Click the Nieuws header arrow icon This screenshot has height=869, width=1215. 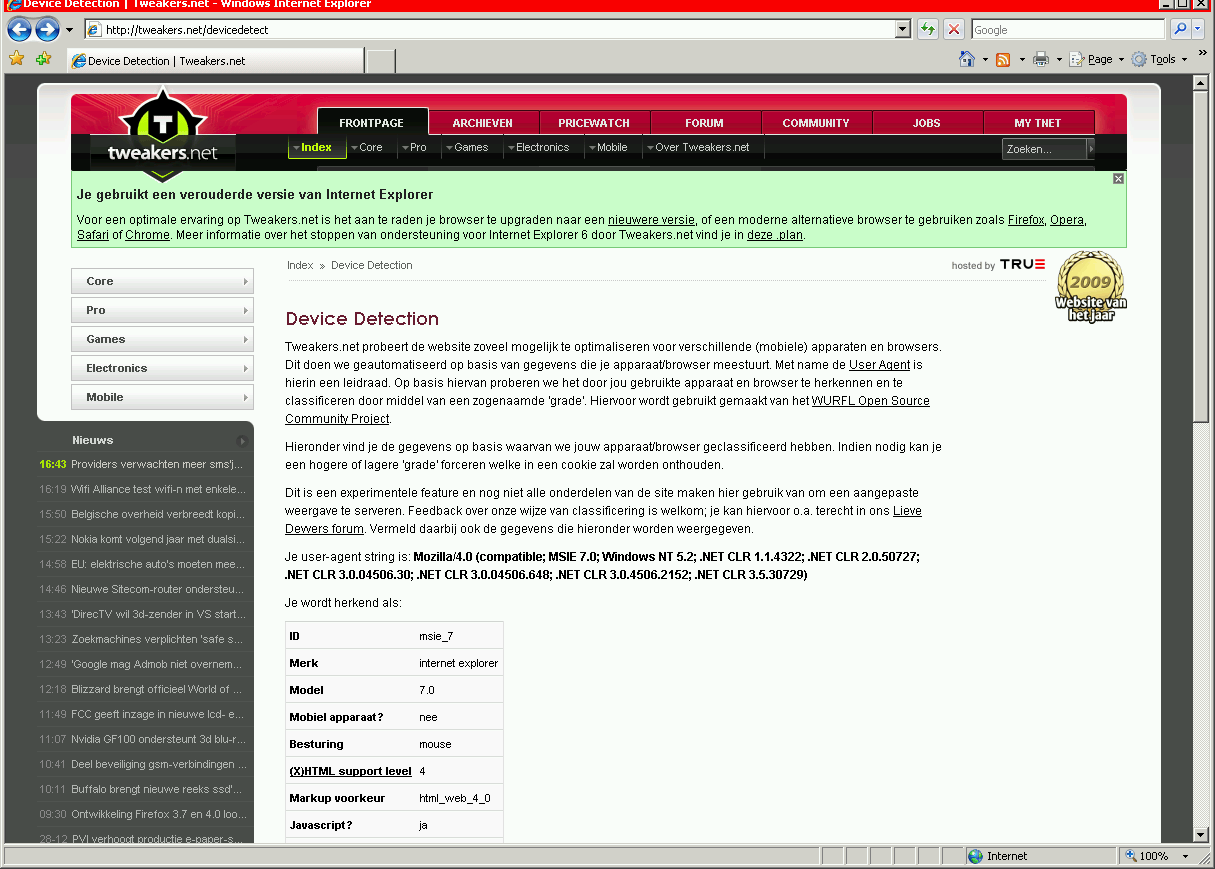point(241,440)
